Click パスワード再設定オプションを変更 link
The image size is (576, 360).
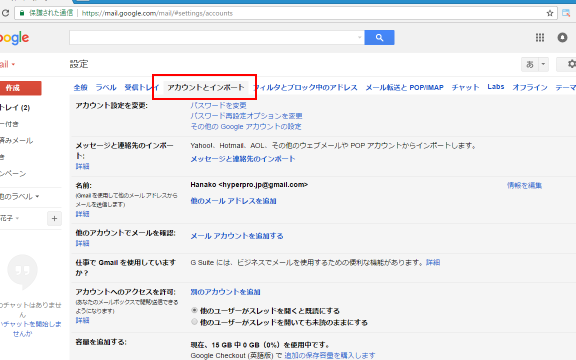point(246,116)
